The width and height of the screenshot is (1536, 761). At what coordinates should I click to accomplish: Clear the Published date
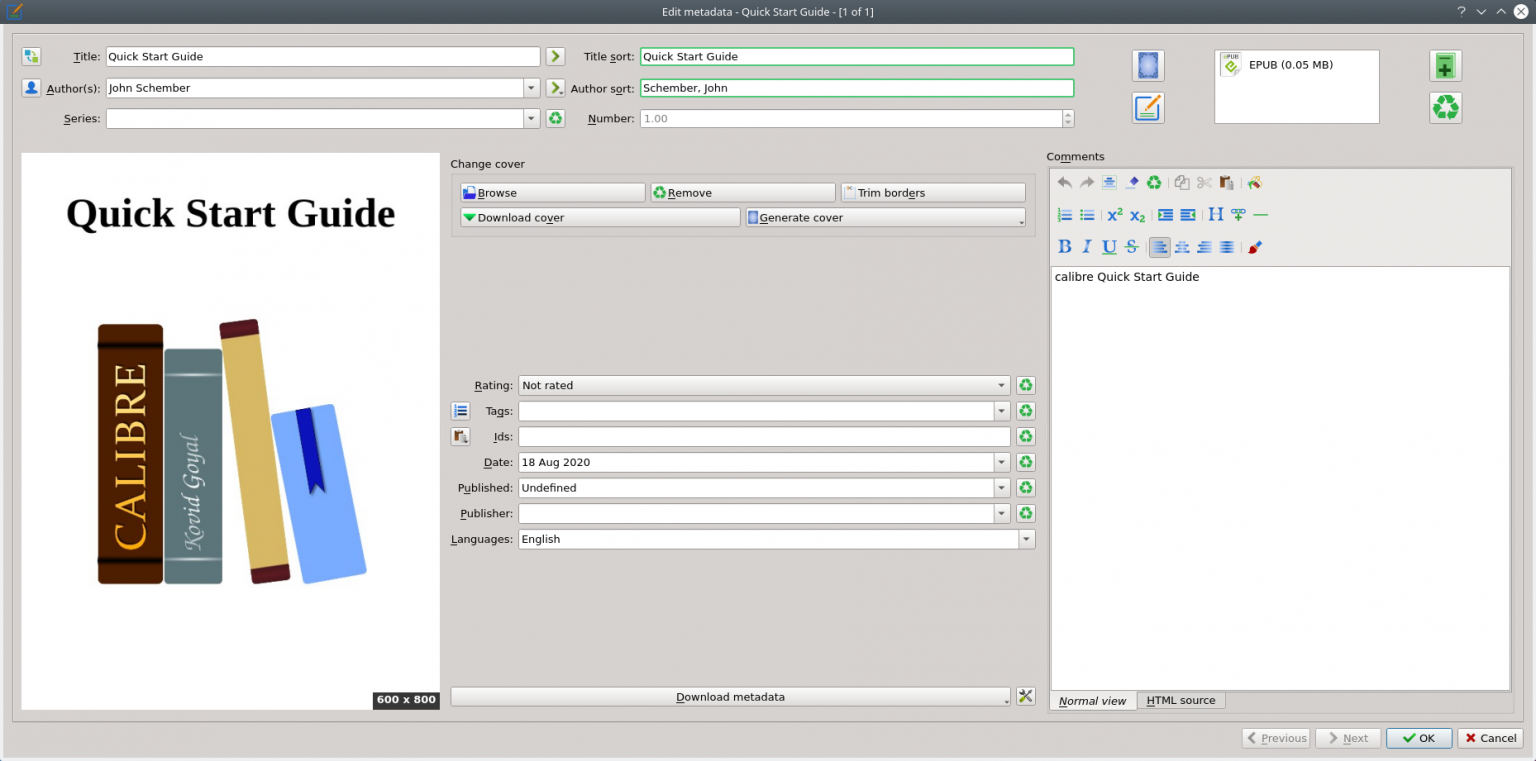point(1025,488)
